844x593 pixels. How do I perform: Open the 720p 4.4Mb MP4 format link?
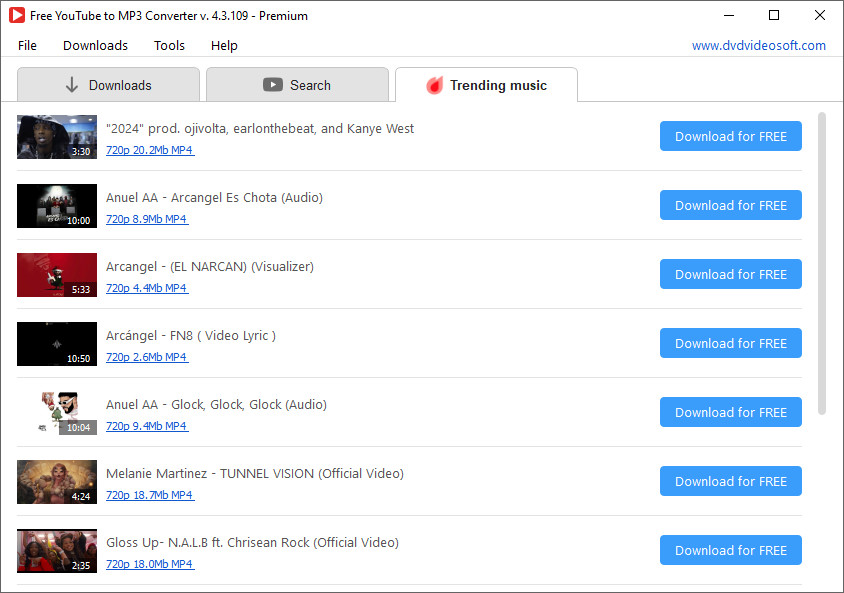[x=147, y=288]
